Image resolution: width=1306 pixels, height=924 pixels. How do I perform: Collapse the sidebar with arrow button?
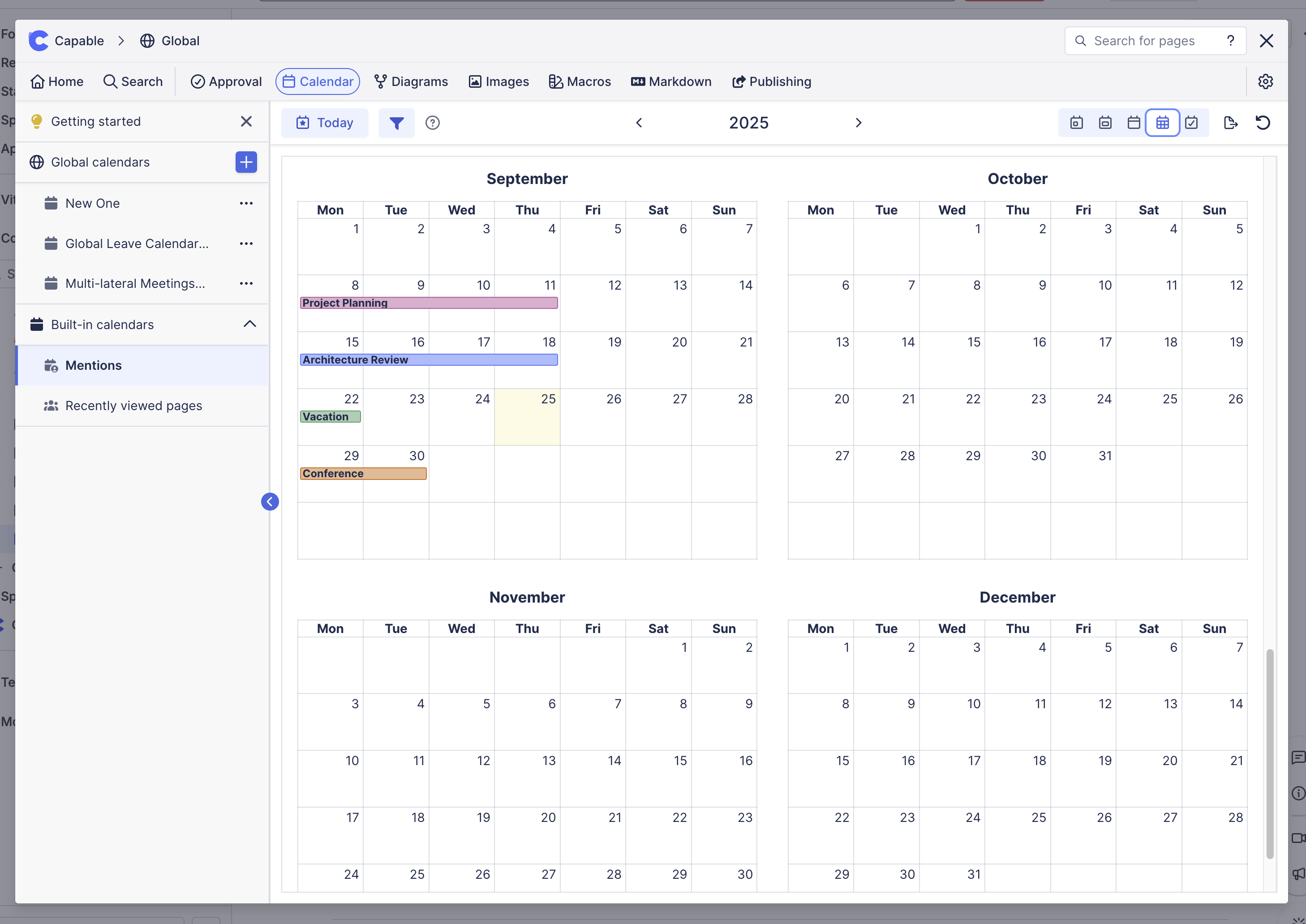270,501
